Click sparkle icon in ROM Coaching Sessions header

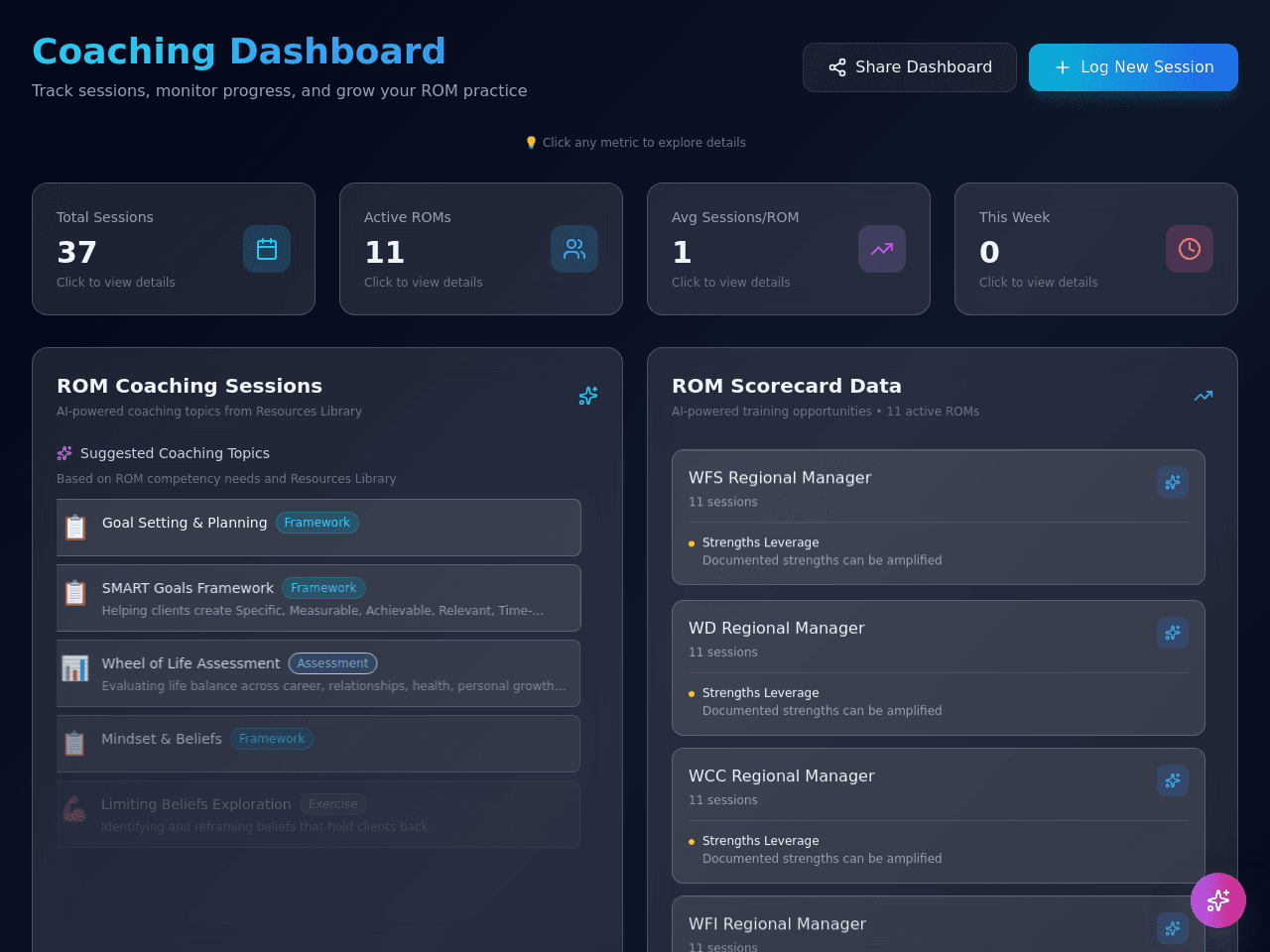click(x=588, y=396)
